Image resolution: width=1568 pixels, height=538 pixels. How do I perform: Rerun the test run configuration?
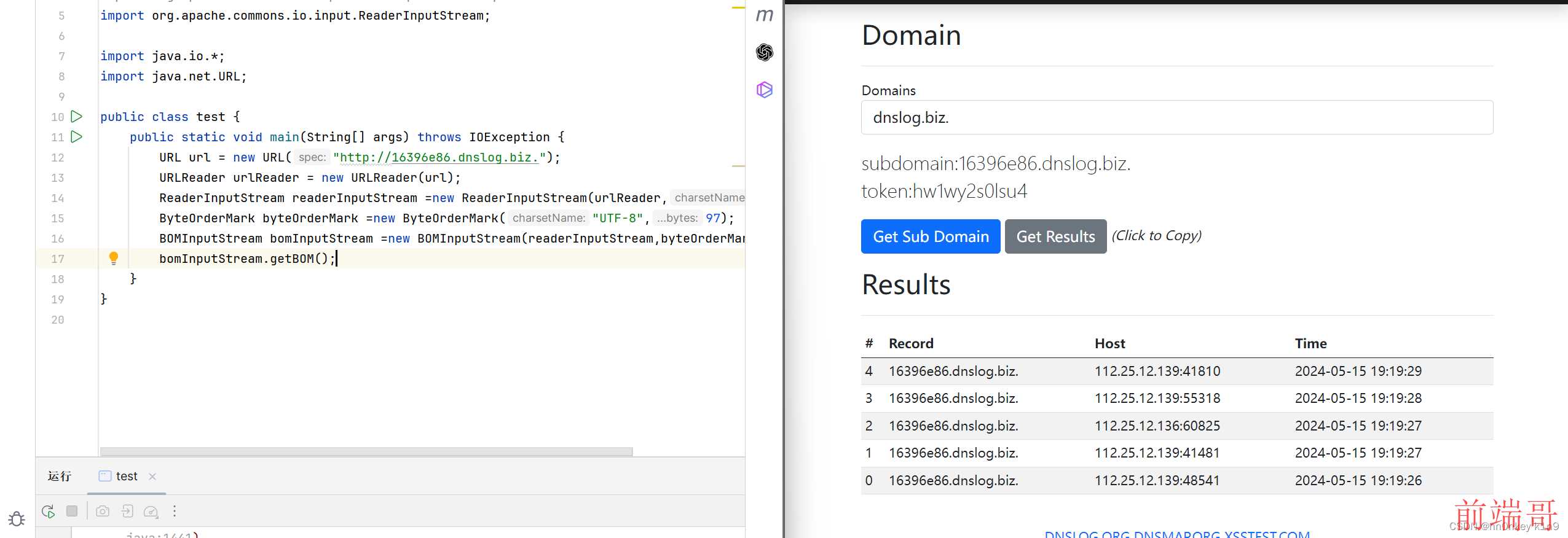tap(49, 511)
